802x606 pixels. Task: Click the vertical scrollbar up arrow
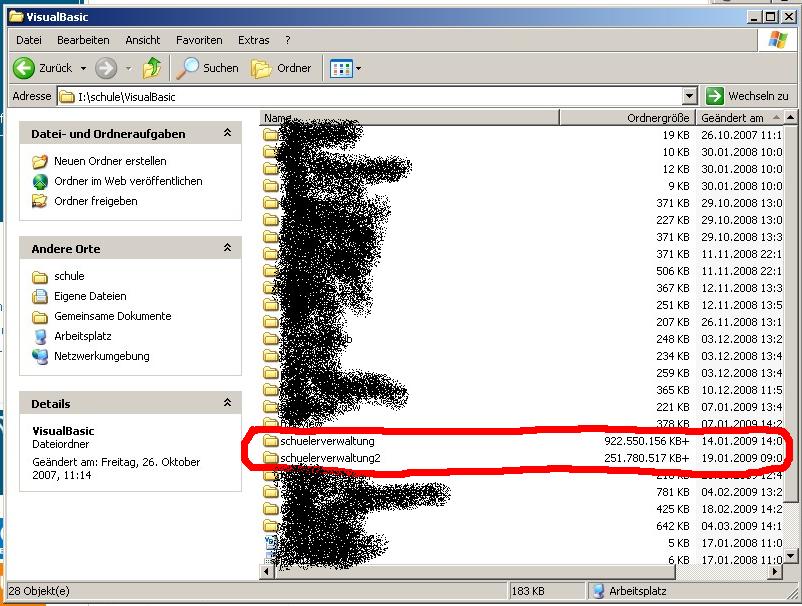click(791, 118)
